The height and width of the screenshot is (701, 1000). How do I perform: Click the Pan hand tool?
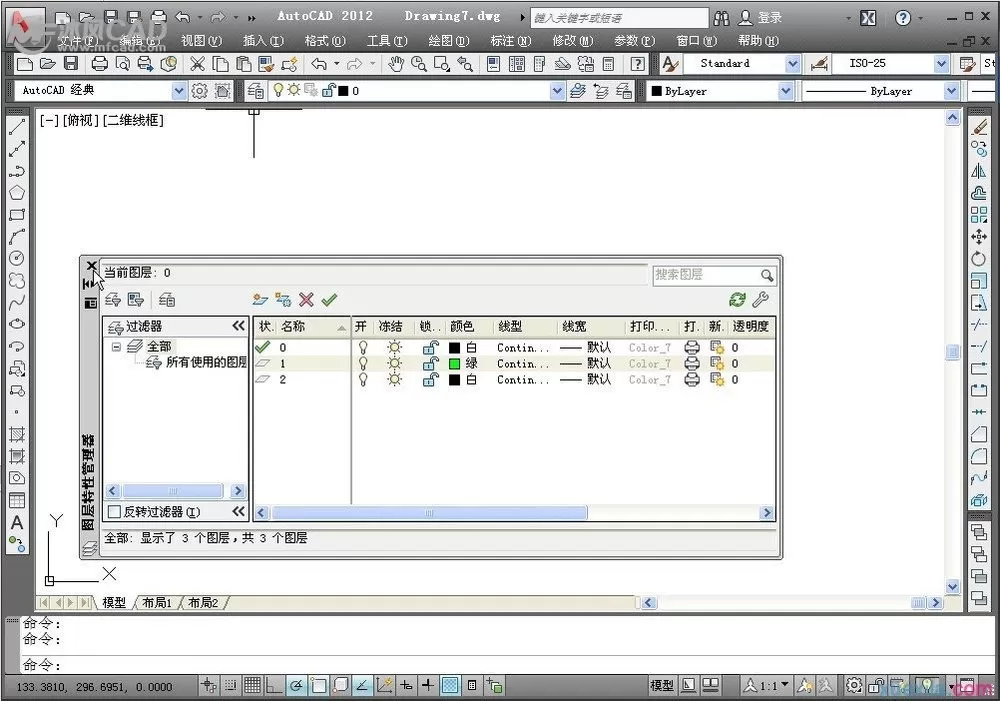click(x=396, y=64)
